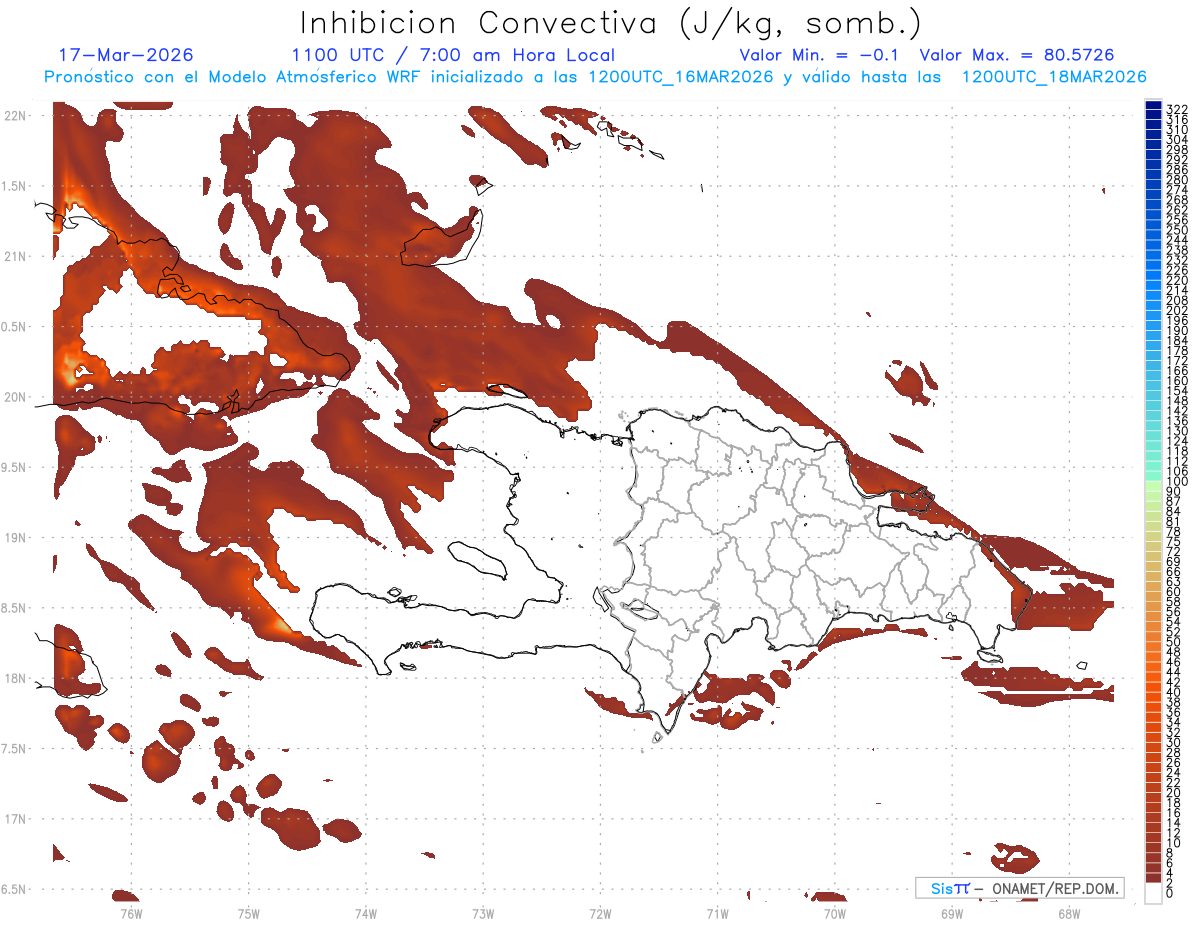Image resolution: width=1200 pixels, height=927 pixels.
Task: Click the forecast date '17-Mar-2026'
Action: coord(126,55)
